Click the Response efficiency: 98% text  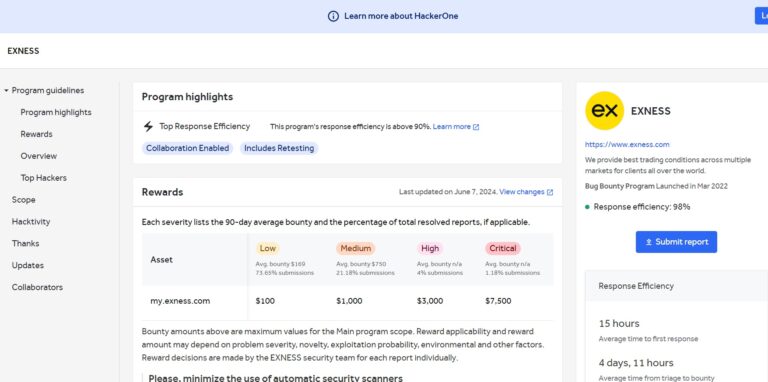point(642,207)
